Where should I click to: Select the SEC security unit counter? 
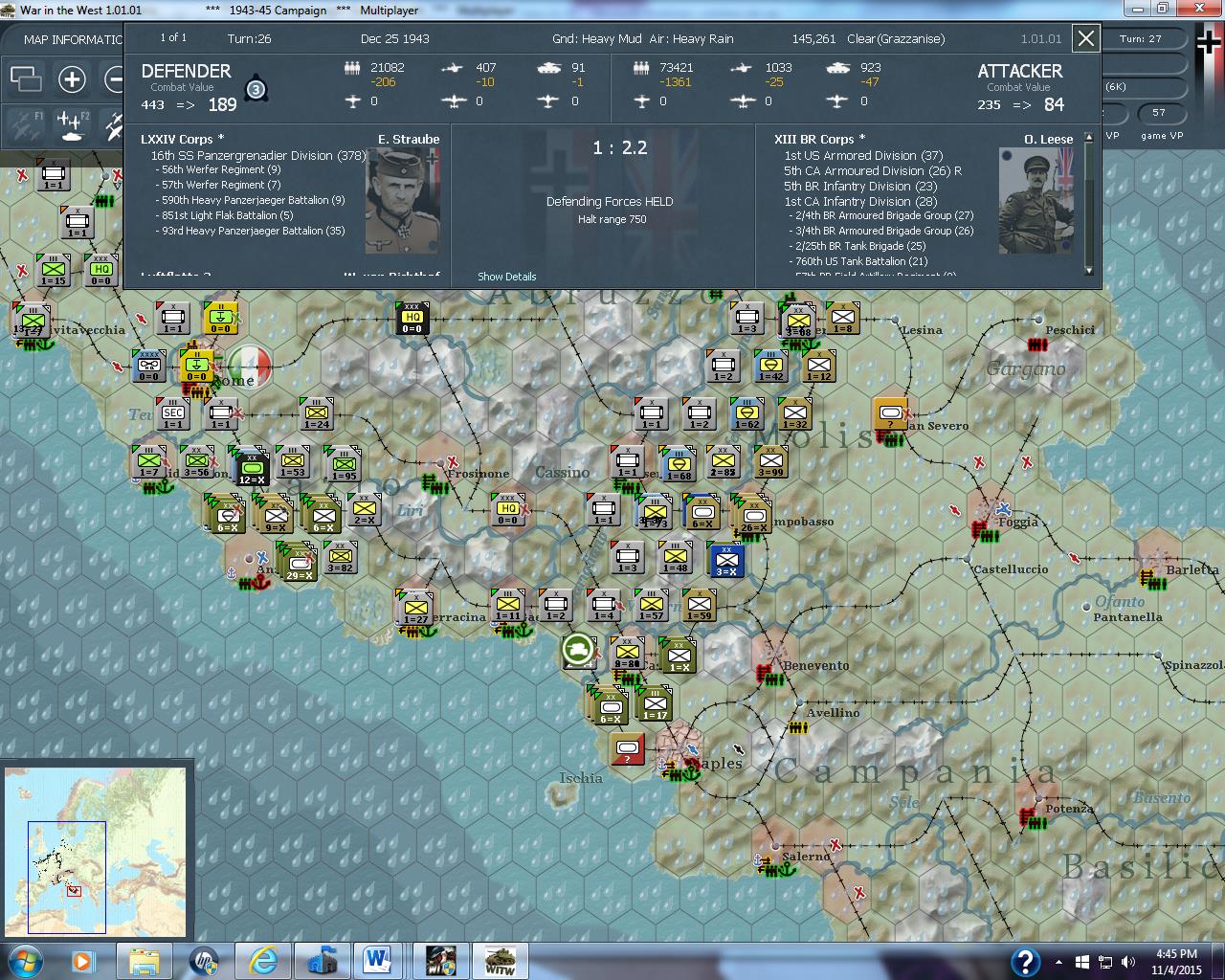click(173, 414)
